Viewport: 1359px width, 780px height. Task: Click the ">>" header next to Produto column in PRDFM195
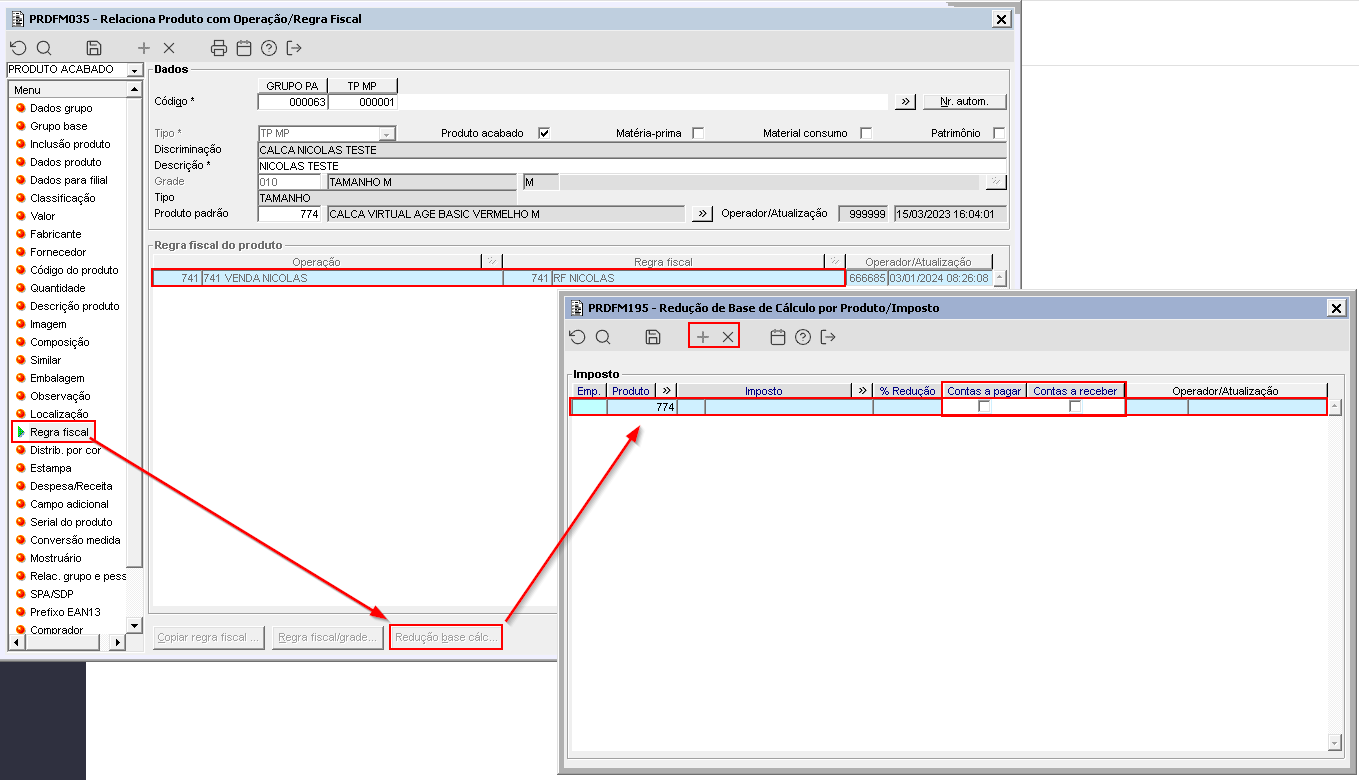[667, 391]
